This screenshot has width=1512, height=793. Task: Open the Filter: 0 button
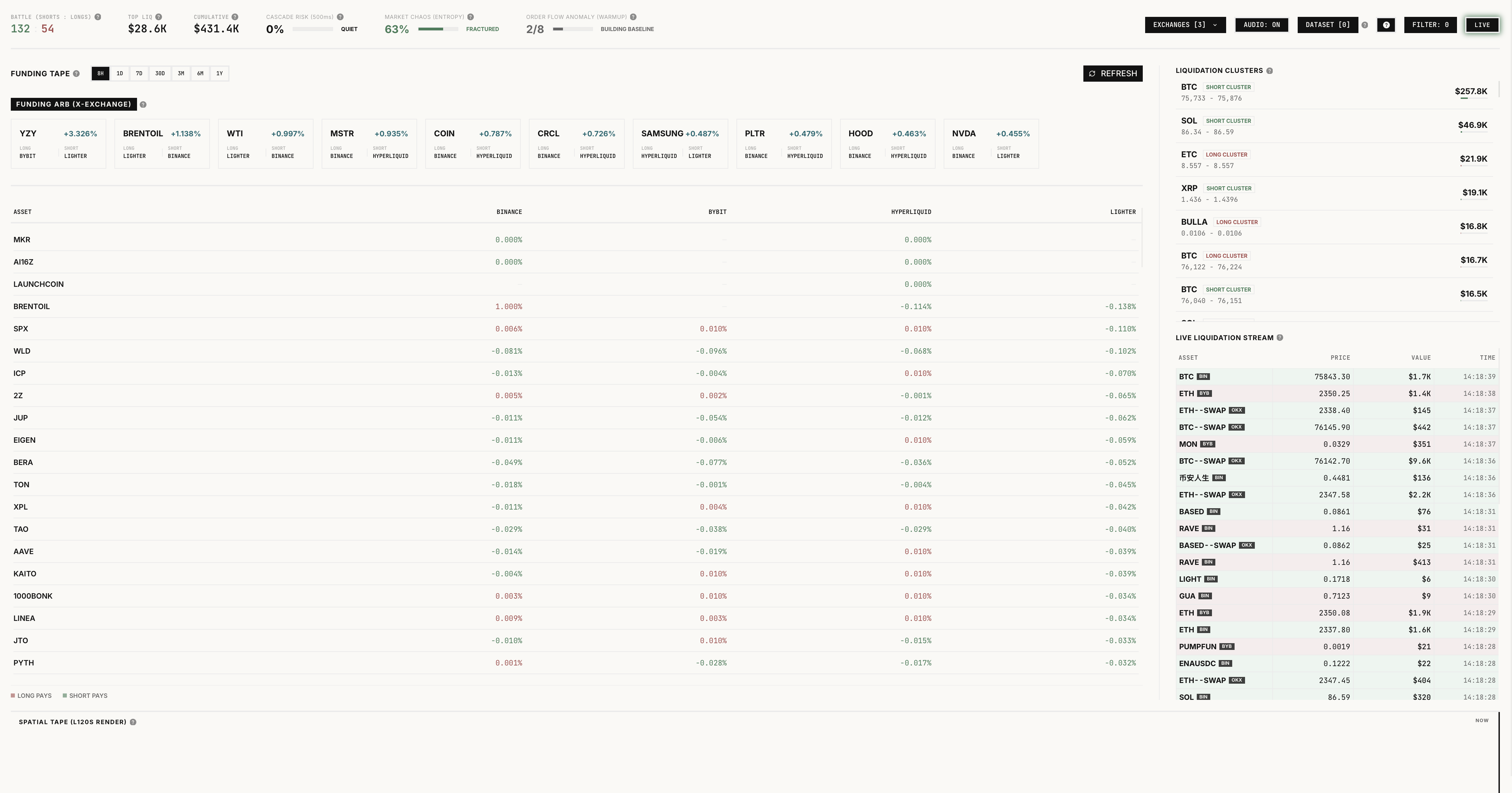tap(1430, 25)
